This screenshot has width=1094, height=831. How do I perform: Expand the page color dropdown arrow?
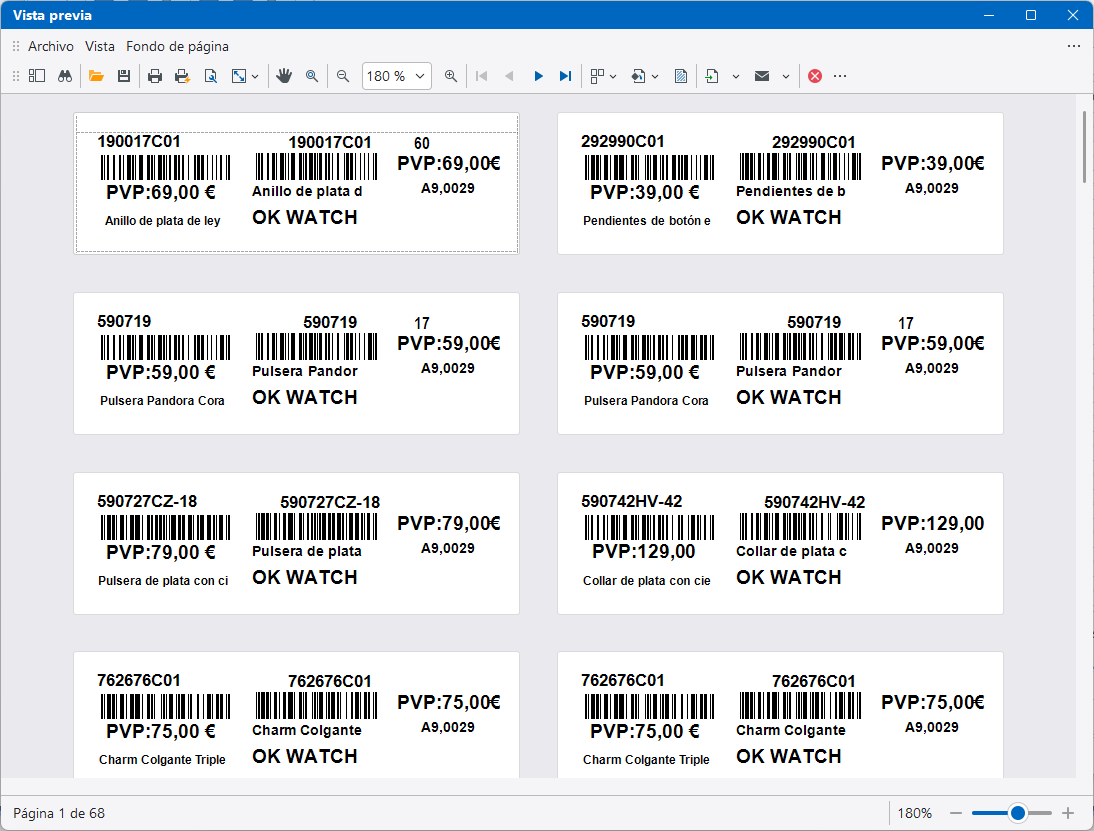655,77
